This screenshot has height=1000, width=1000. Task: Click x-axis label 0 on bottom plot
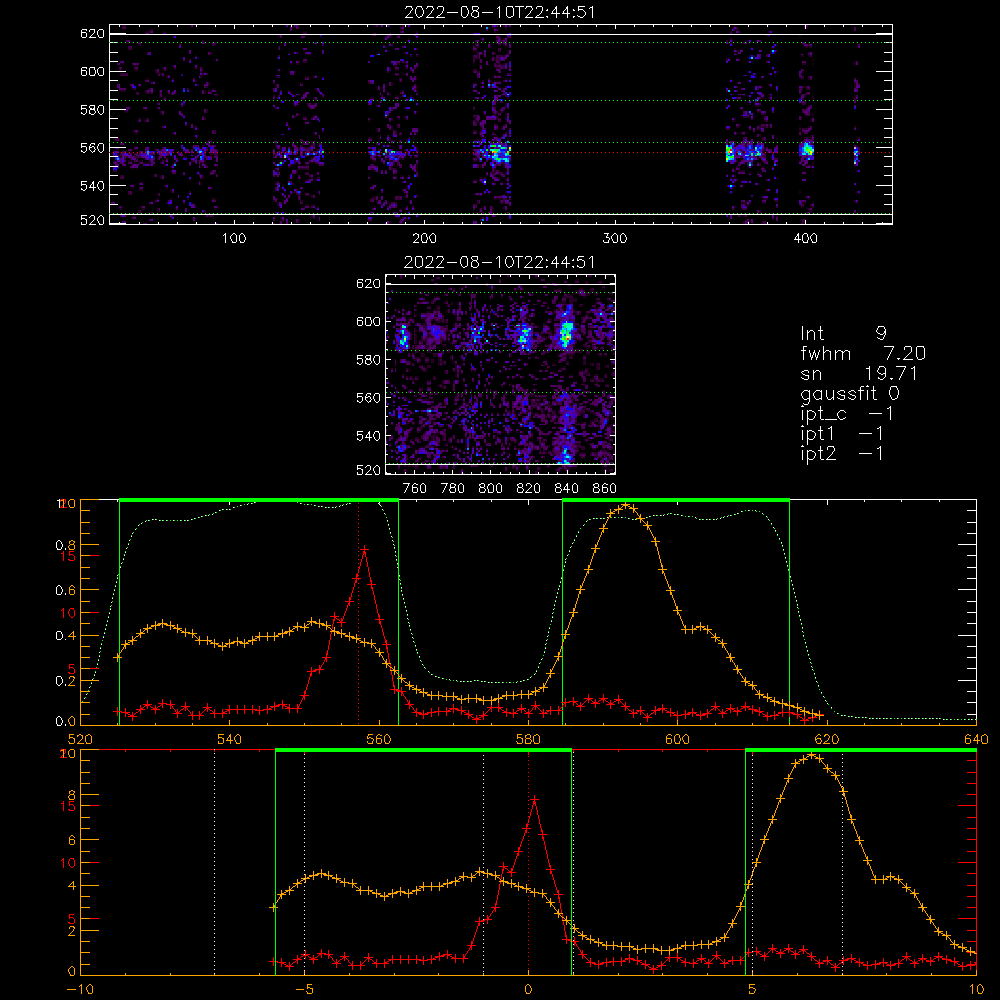pos(528,989)
